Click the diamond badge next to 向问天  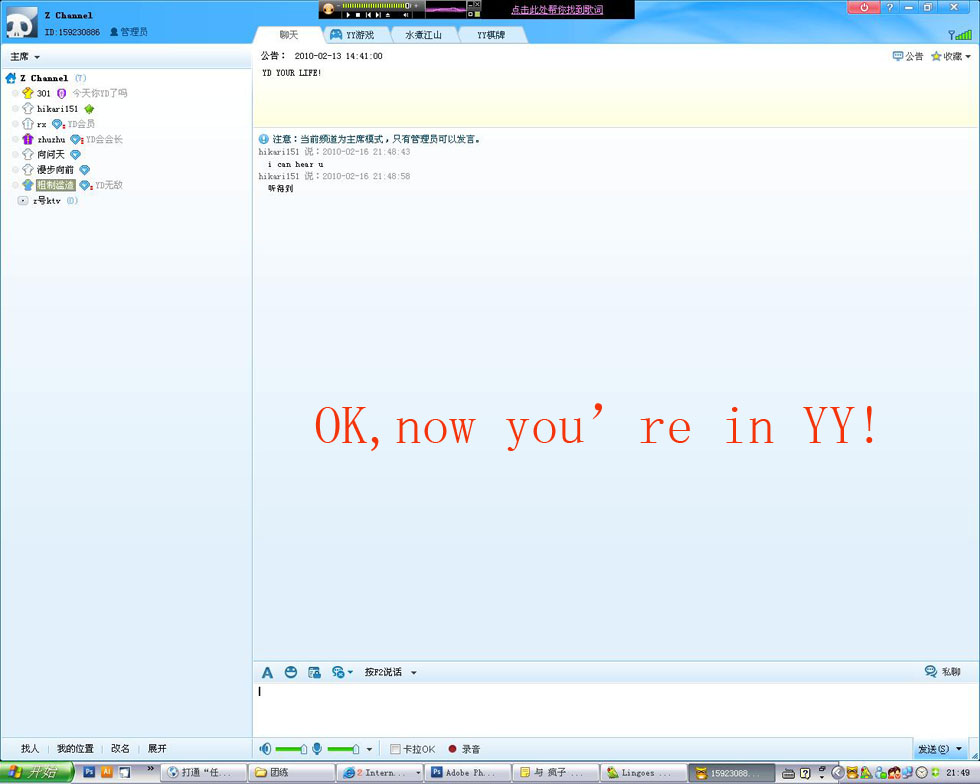pyautogui.click(x=75, y=154)
